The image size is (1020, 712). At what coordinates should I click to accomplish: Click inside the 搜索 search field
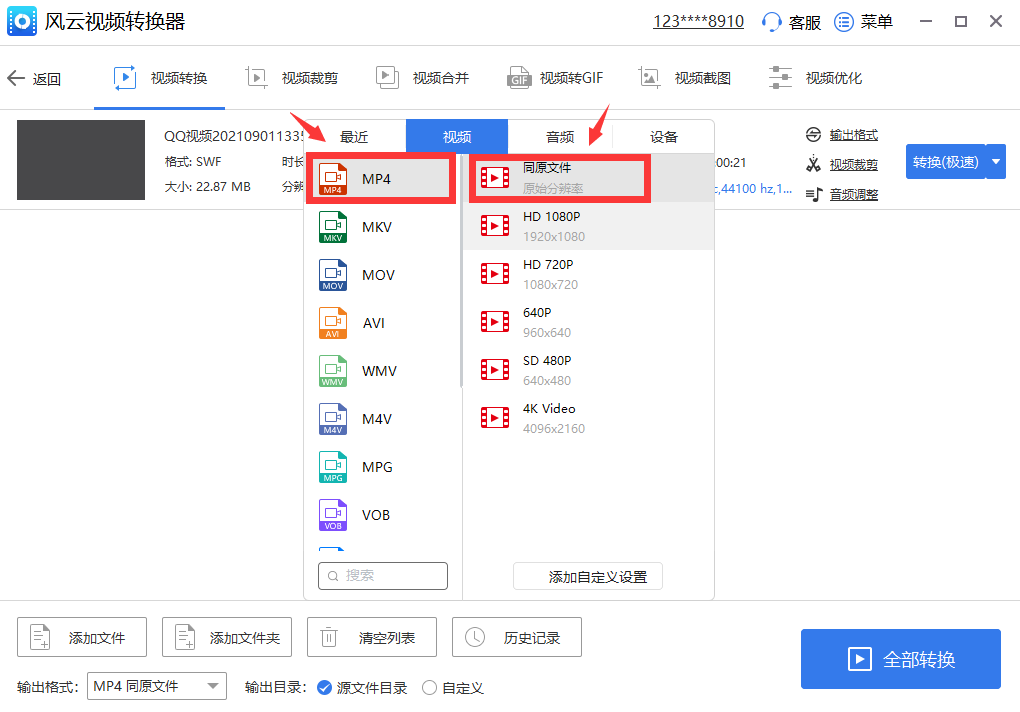pos(383,575)
